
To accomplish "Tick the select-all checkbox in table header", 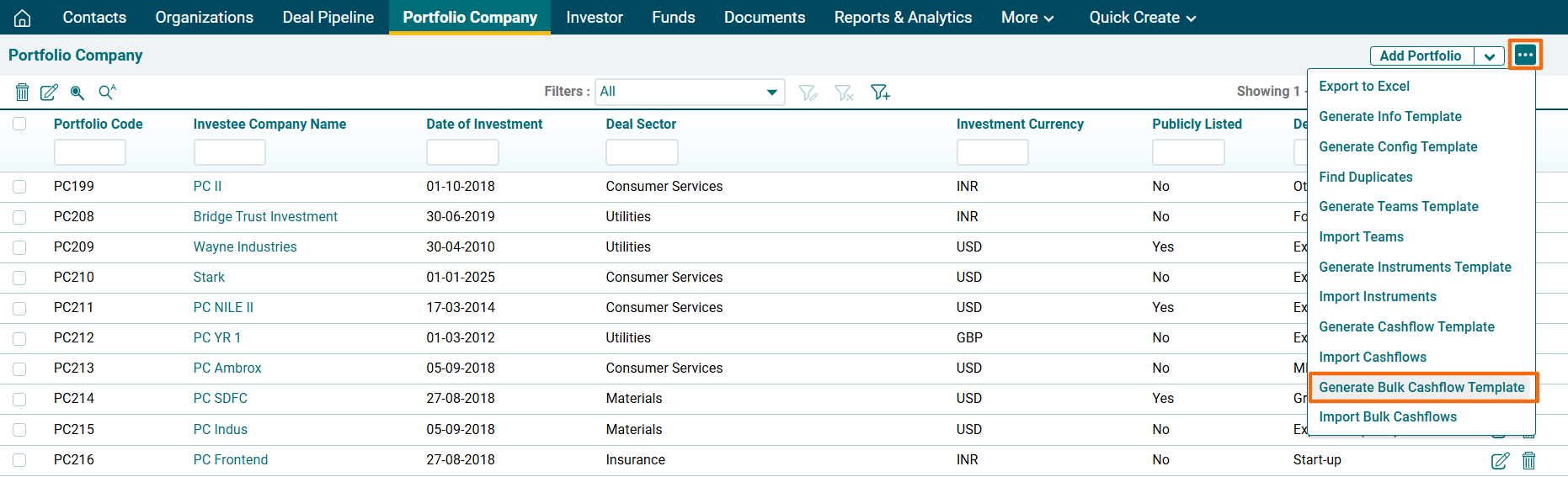I will tap(19, 124).
